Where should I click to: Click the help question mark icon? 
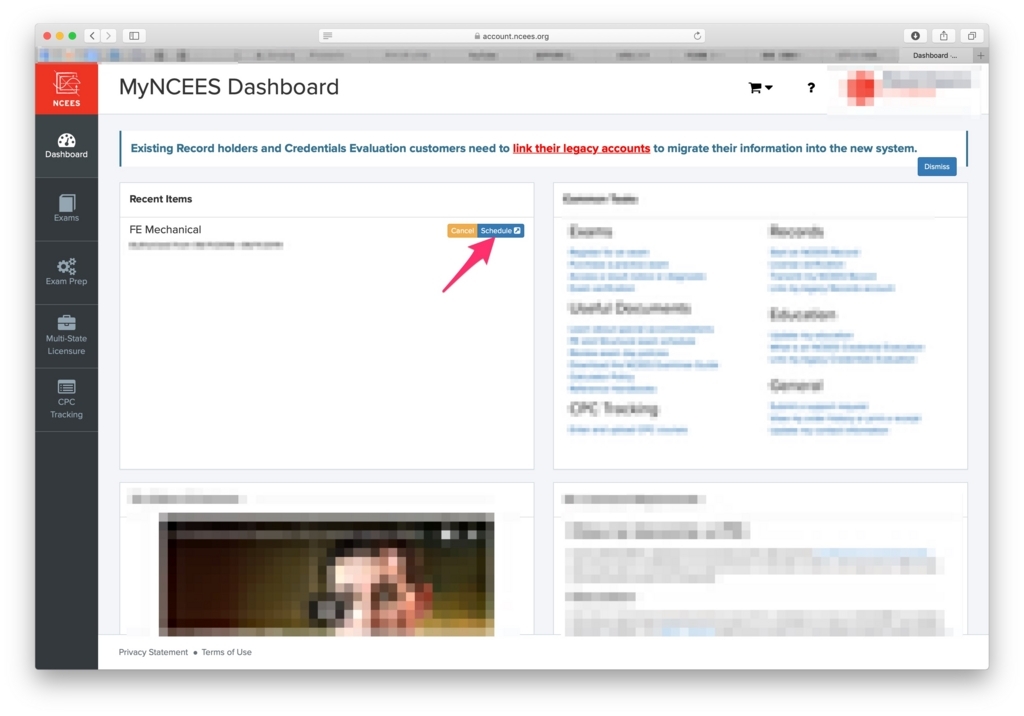coord(811,88)
